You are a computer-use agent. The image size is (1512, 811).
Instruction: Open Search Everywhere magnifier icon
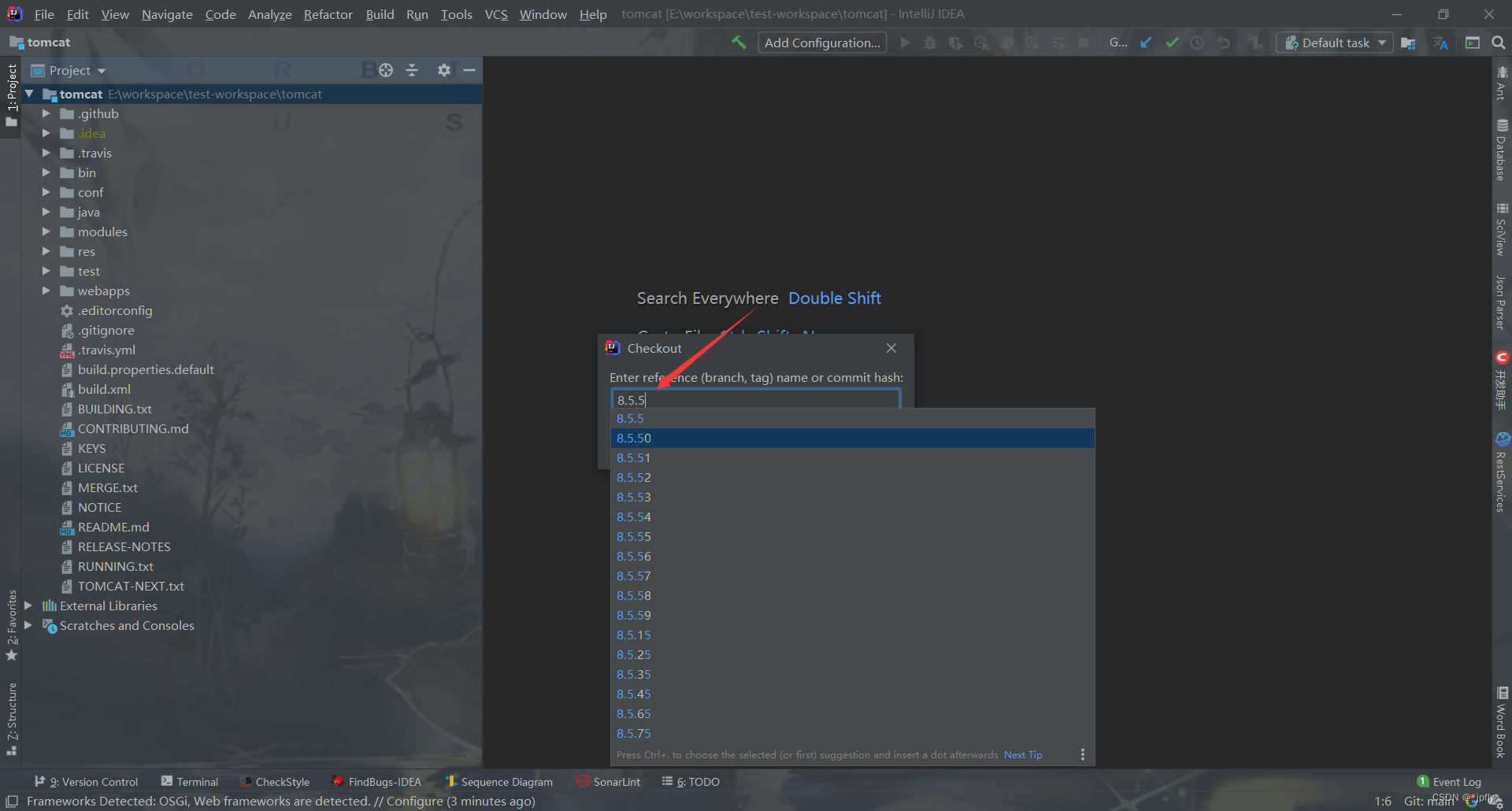(x=1499, y=43)
